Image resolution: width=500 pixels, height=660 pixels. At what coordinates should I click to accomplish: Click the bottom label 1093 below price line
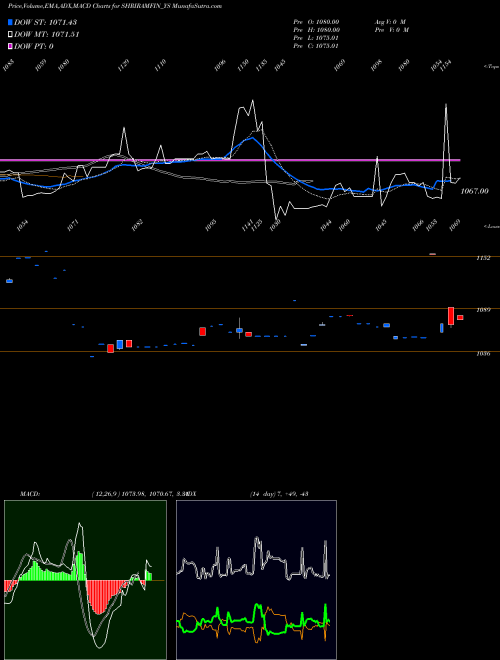211,225
